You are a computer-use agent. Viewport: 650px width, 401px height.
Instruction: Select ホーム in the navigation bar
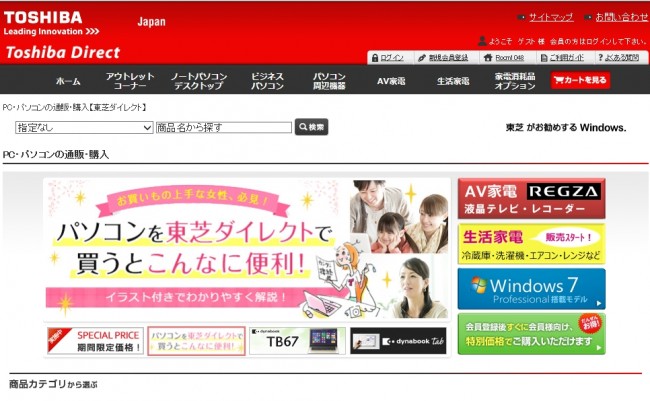coord(68,81)
